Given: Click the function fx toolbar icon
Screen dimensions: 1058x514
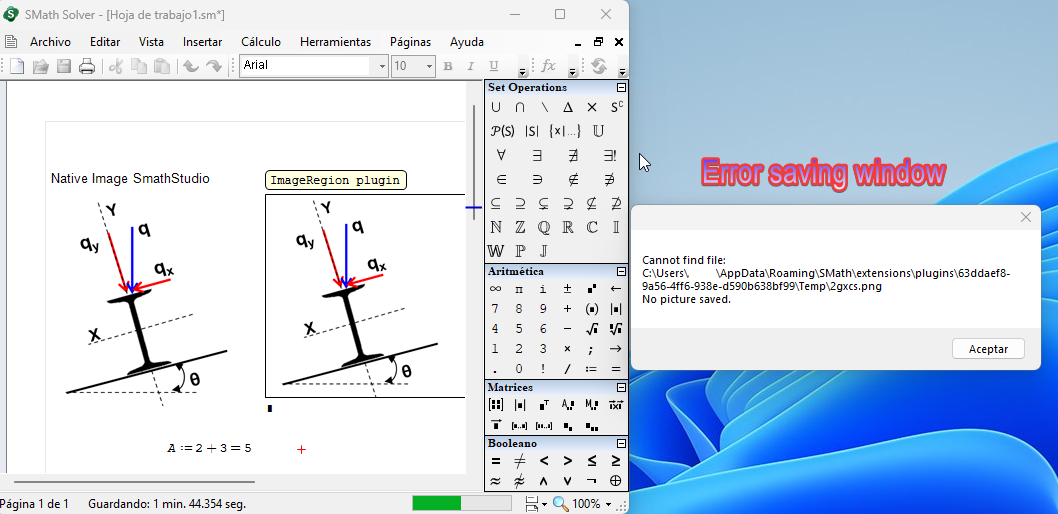Looking at the screenshot, I should [548, 66].
